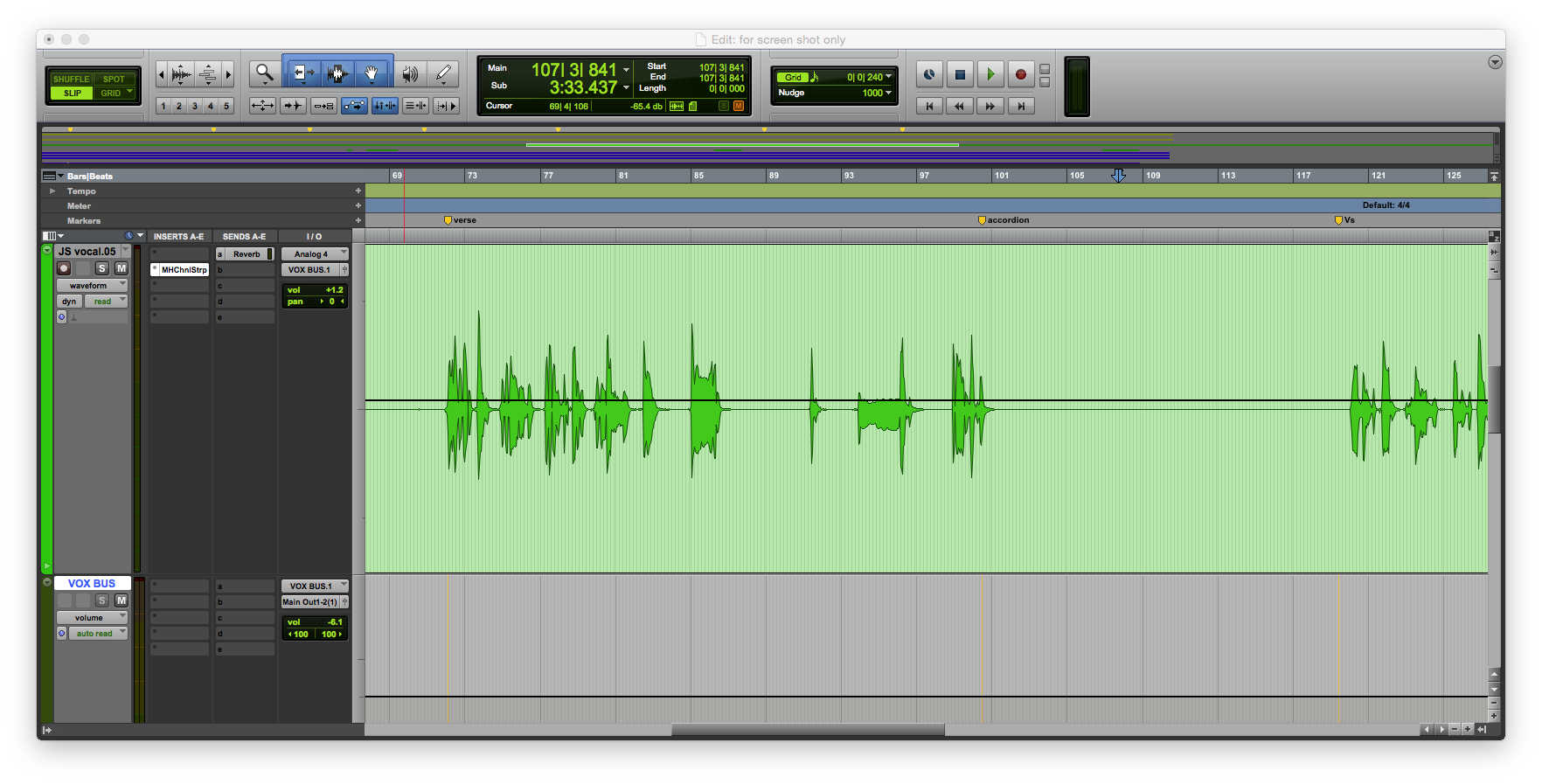The width and height of the screenshot is (1542, 784).
Task: Mute the JS vocal.05 track
Action: coord(122,268)
